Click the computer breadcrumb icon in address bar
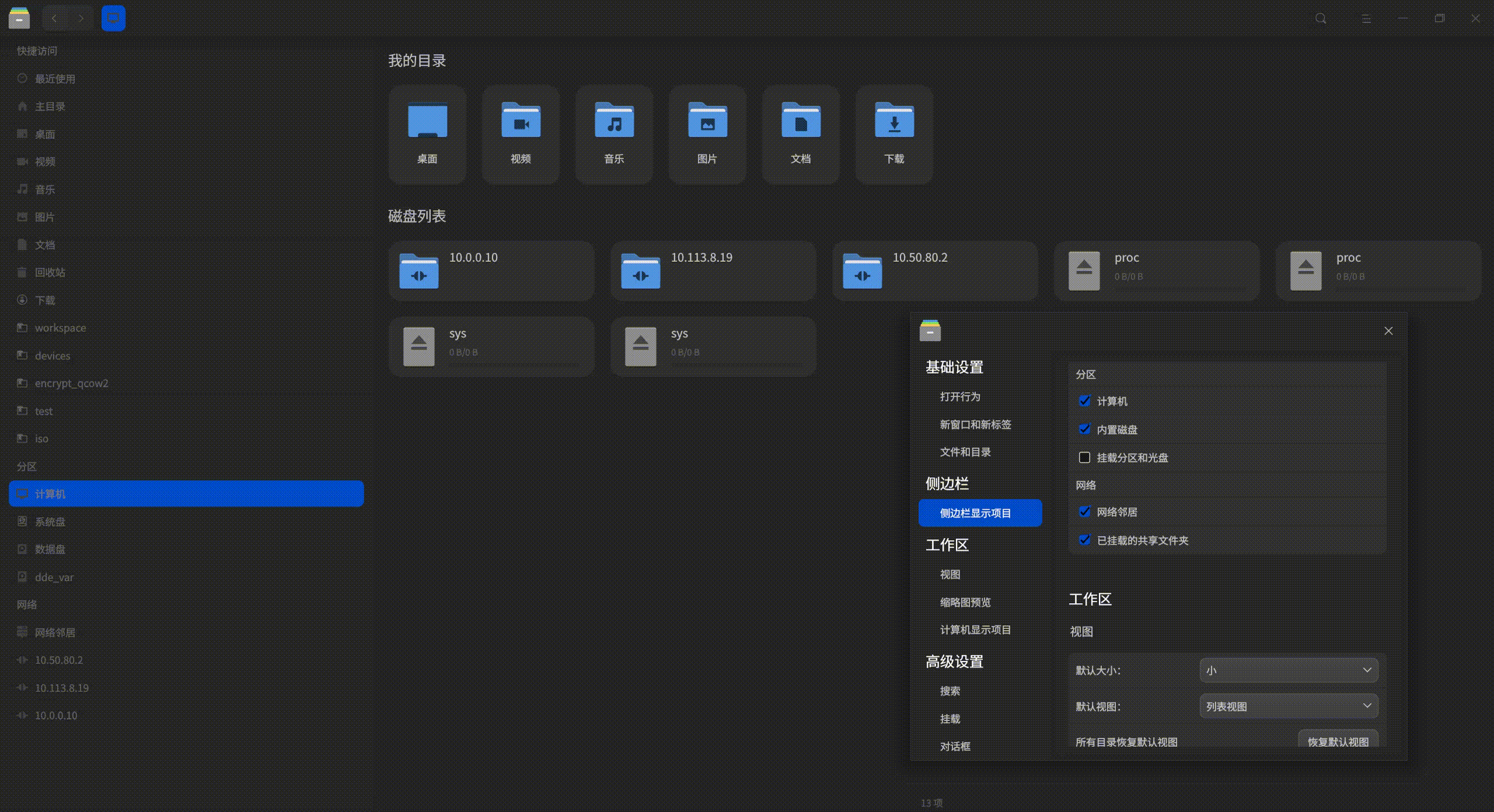 pyautogui.click(x=113, y=19)
